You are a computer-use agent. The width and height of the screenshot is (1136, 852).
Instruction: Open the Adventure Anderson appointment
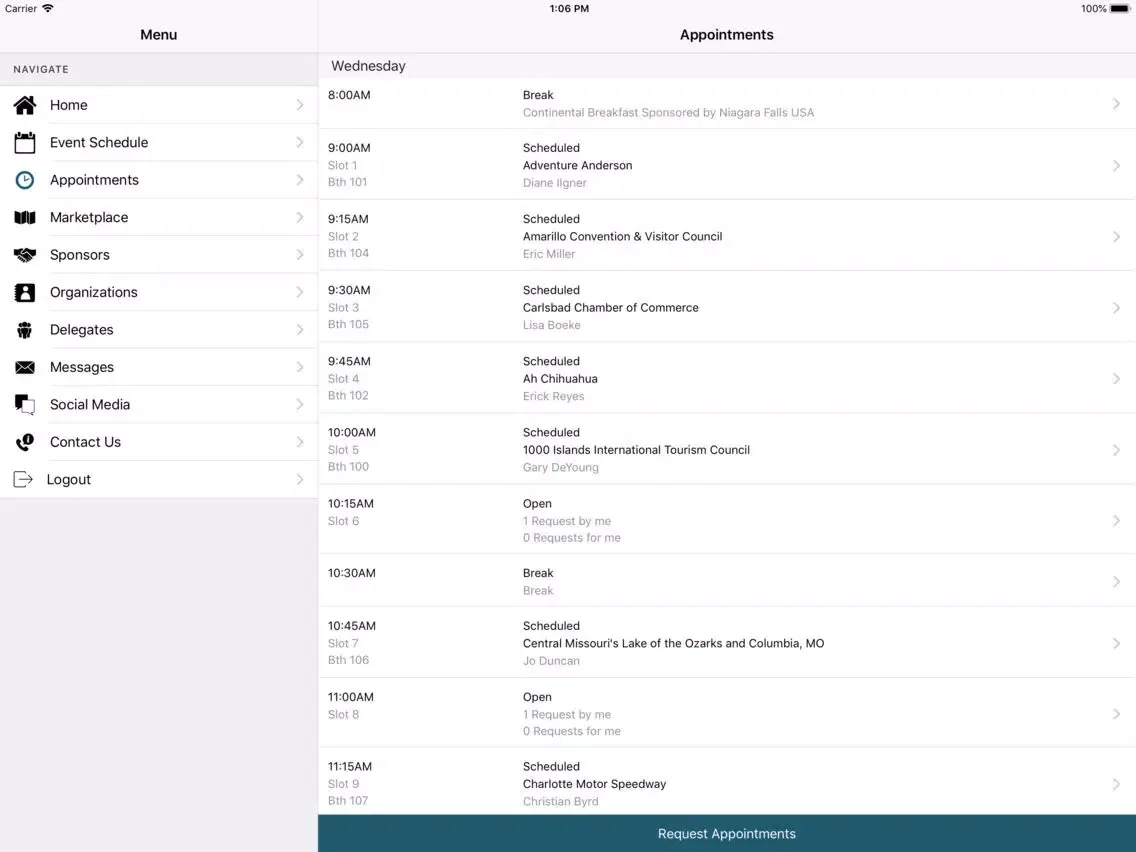(x=727, y=165)
